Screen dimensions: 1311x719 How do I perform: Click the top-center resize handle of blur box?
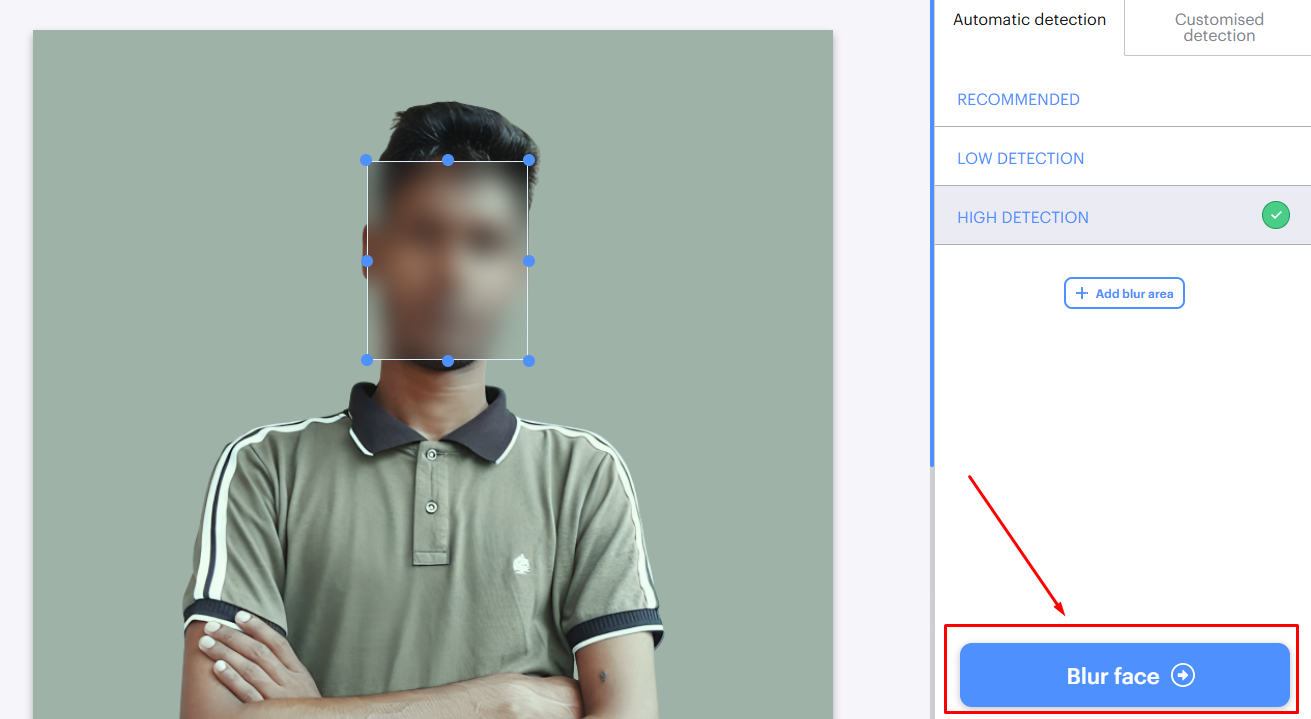(x=447, y=159)
